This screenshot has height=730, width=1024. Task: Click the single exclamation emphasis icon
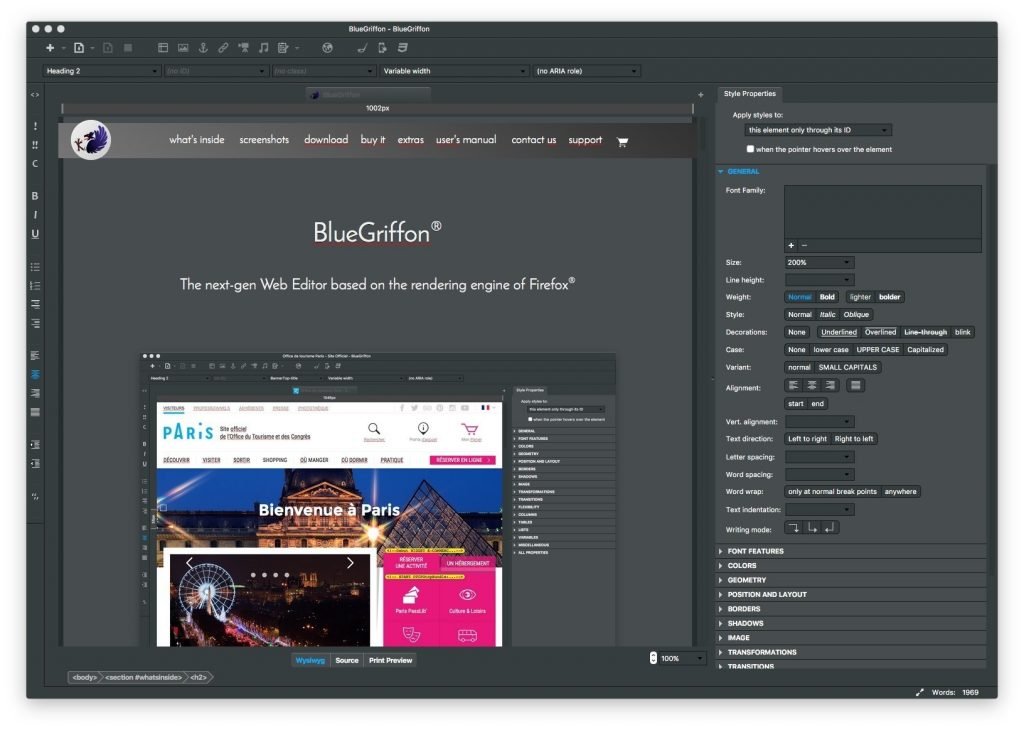pos(35,126)
